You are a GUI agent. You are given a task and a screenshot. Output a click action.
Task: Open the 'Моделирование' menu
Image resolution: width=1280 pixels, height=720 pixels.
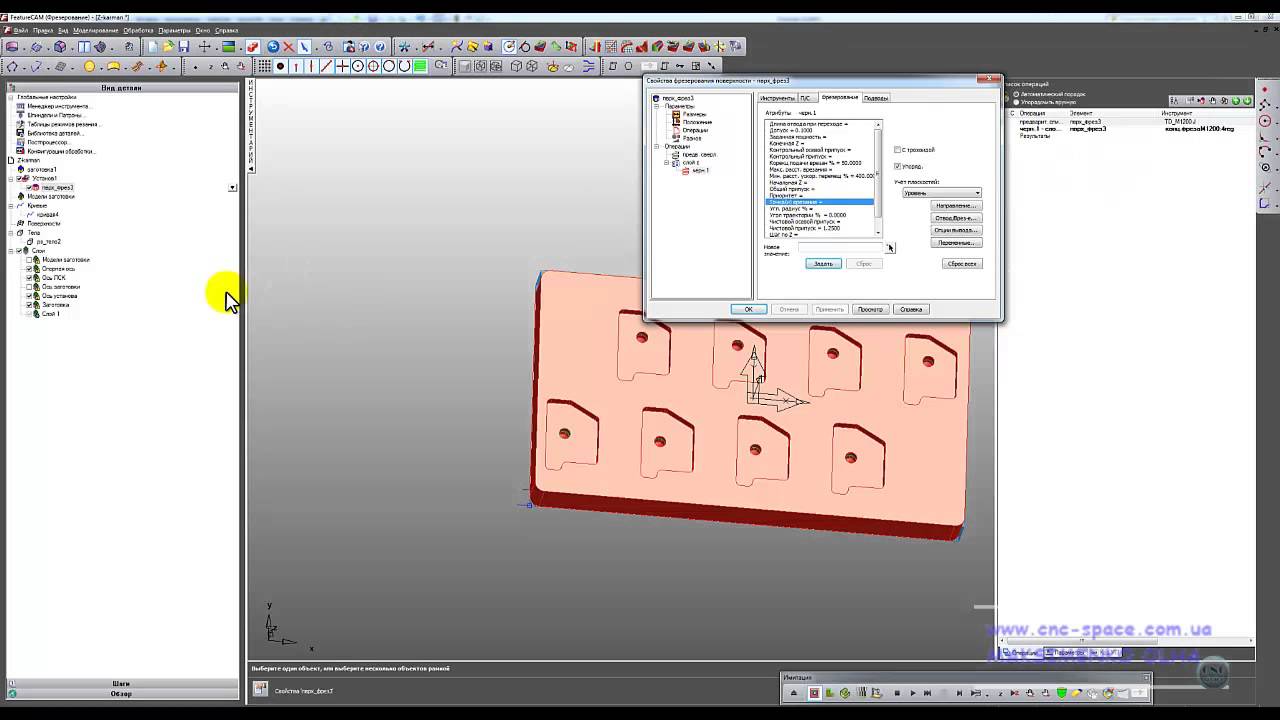point(95,30)
